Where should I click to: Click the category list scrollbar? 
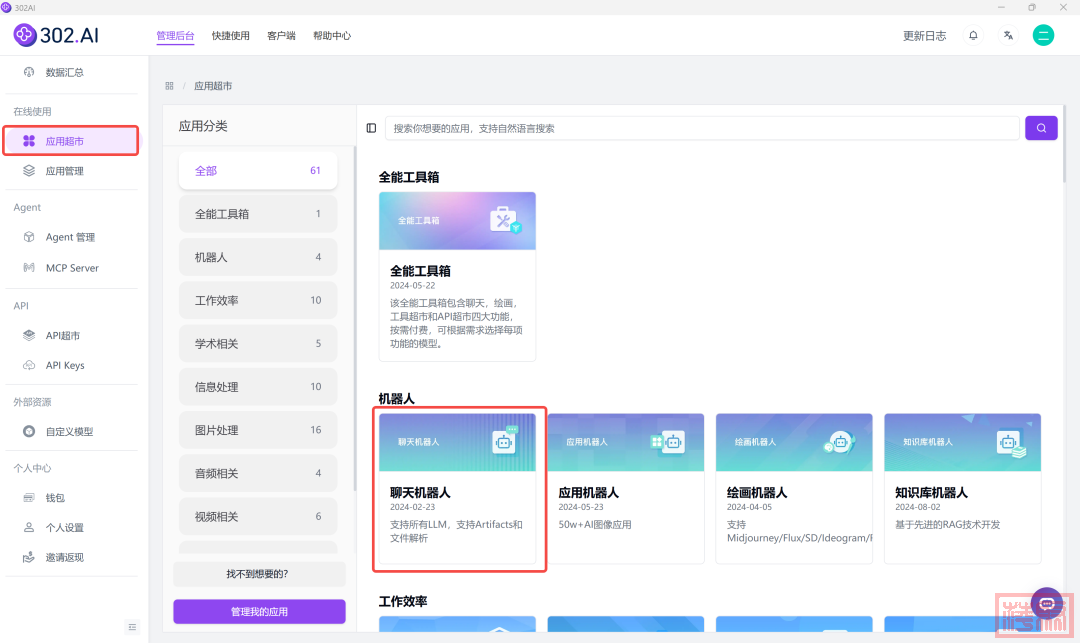tap(355, 318)
